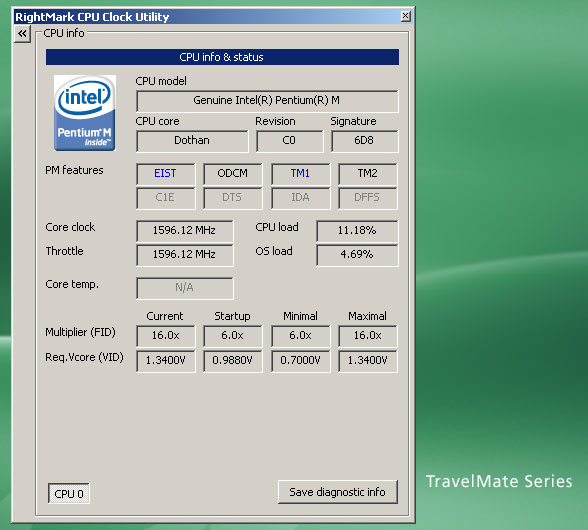Click the Startup multiplier 6.0x value
This screenshot has width=588, height=530.
232,336
